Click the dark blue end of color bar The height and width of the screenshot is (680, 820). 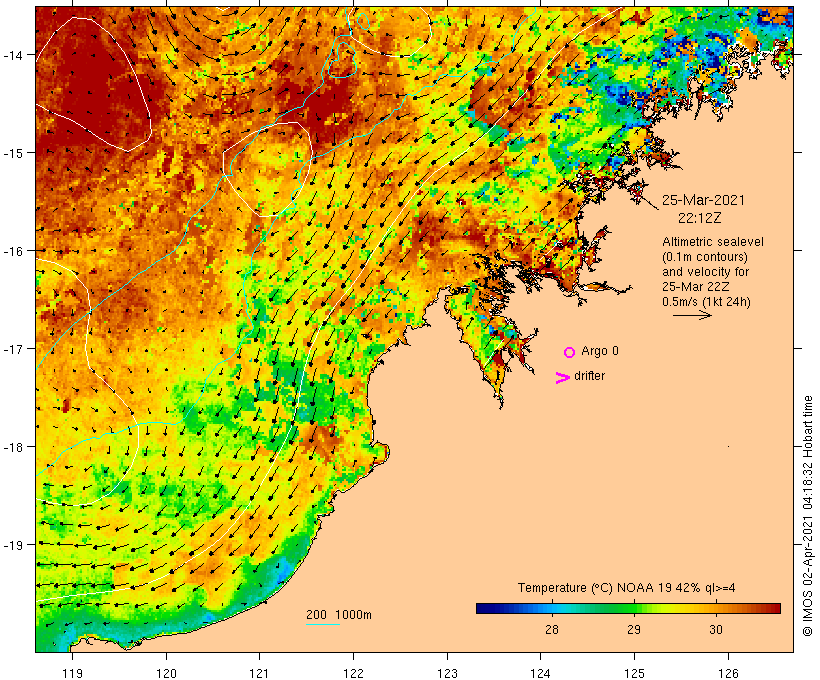tap(482, 608)
